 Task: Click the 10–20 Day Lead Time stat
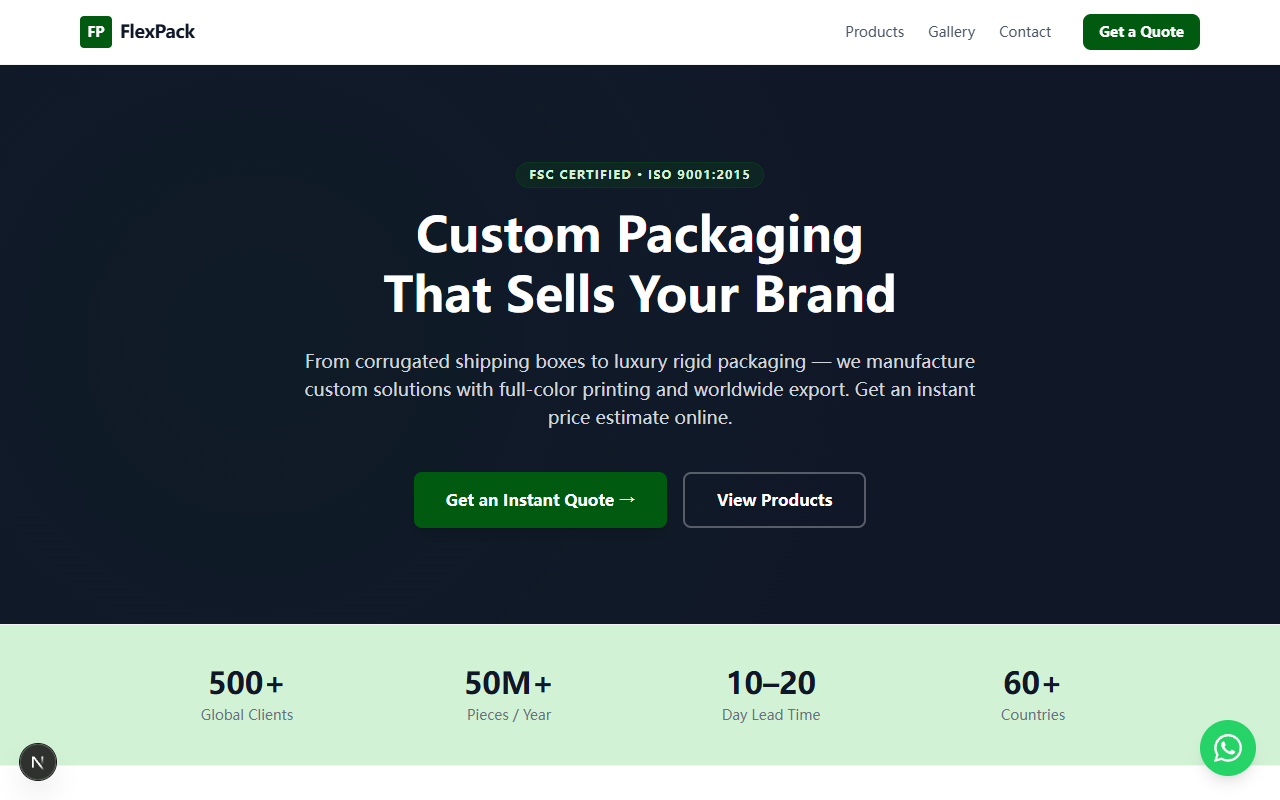coord(771,695)
